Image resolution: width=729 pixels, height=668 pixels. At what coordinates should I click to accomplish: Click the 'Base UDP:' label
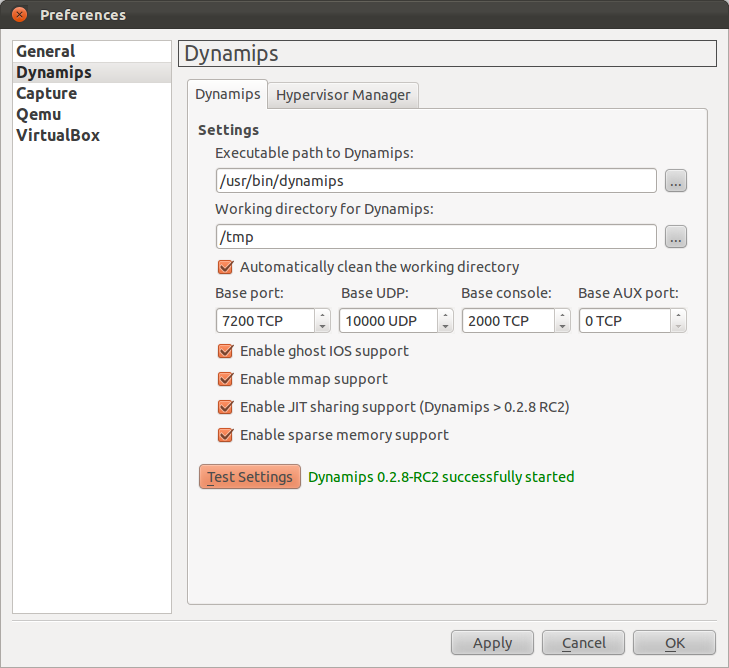coord(375,293)
